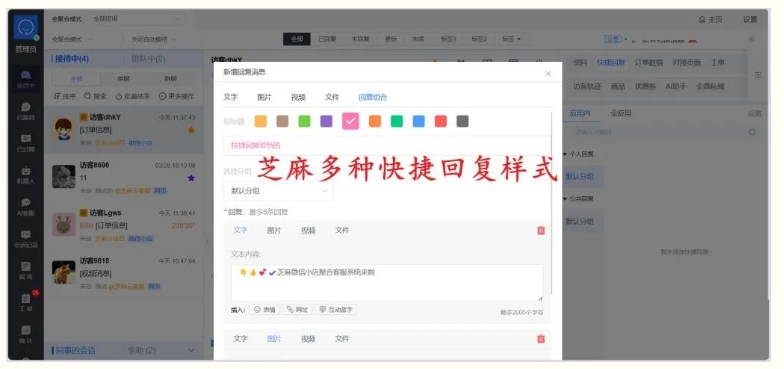Click 设置 in quick reply panel
This screenshot has height=369, width=784.
tap(754, 114)
